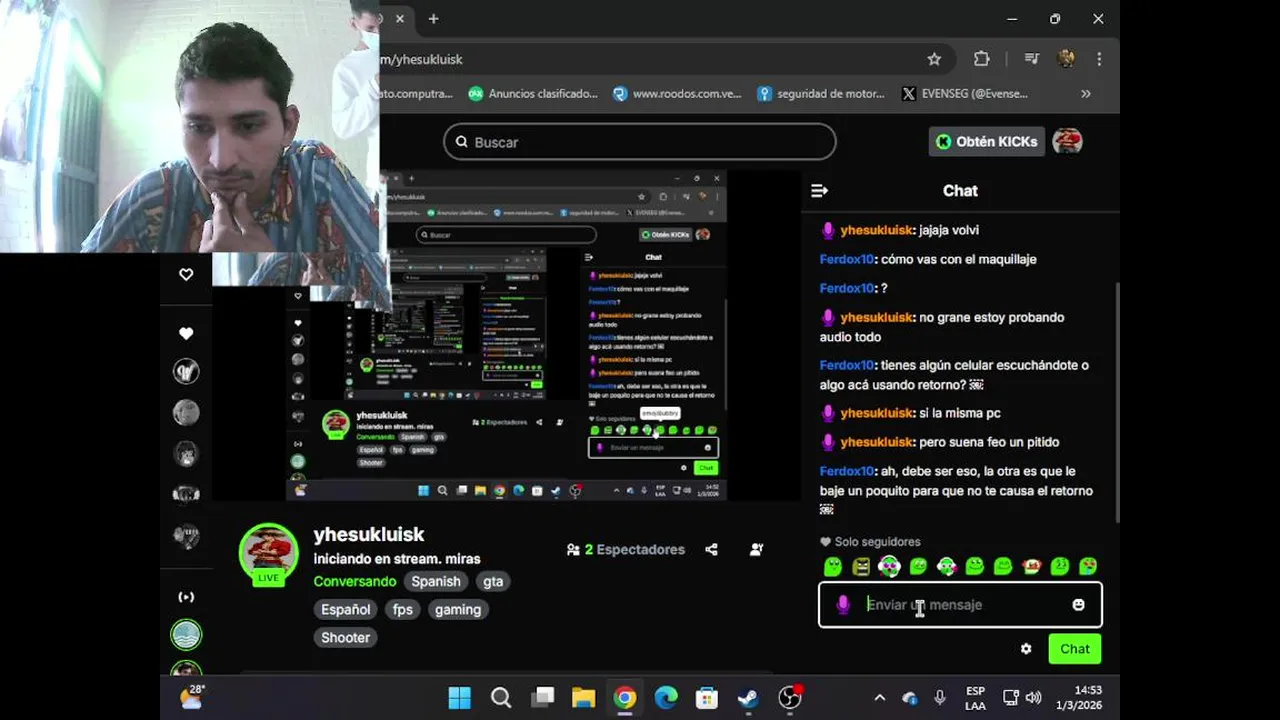
Task: Click the outlined heart sidebar icon
Action: 186,274
